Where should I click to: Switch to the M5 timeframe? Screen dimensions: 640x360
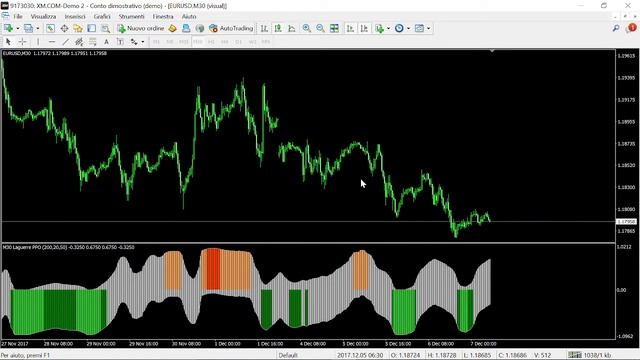click(170, 42)
